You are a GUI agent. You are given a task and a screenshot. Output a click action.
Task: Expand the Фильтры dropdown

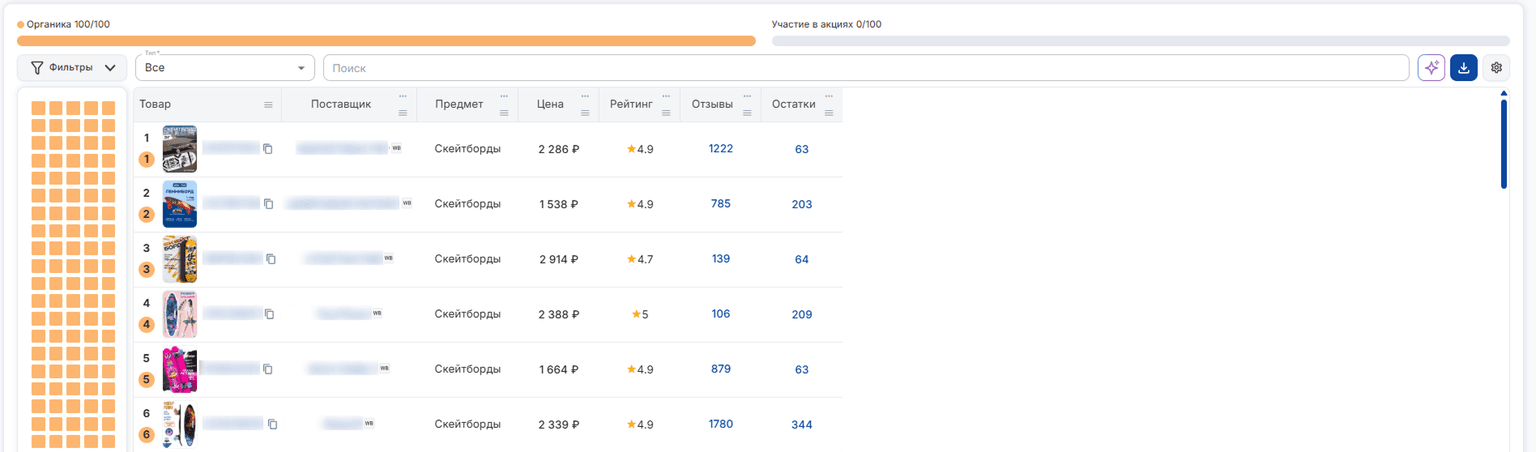pyautogui.click(x=72, y=68)
